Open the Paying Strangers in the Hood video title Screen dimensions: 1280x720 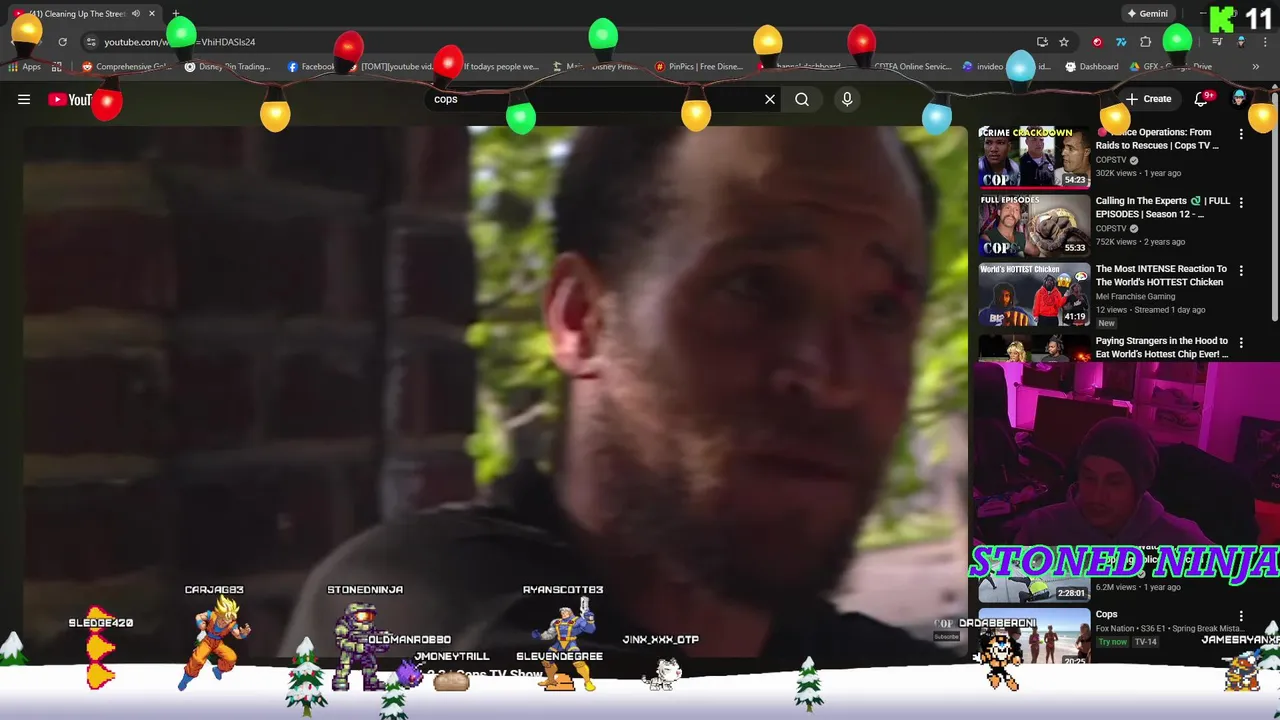click(1162, 347)
